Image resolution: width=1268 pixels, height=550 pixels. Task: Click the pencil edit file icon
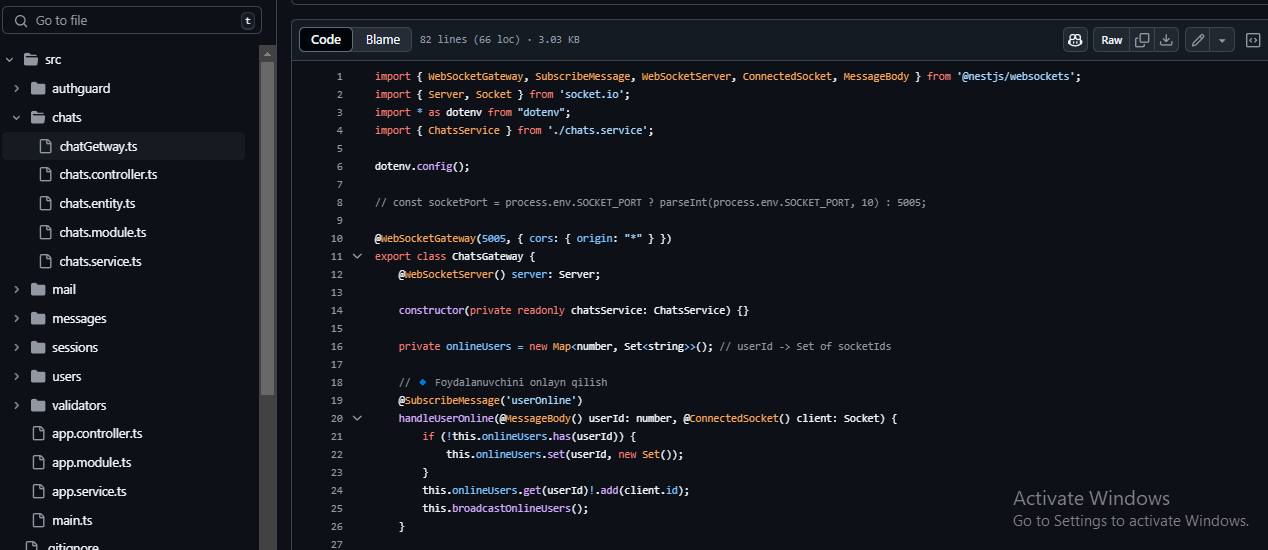tap(1198, 40)
